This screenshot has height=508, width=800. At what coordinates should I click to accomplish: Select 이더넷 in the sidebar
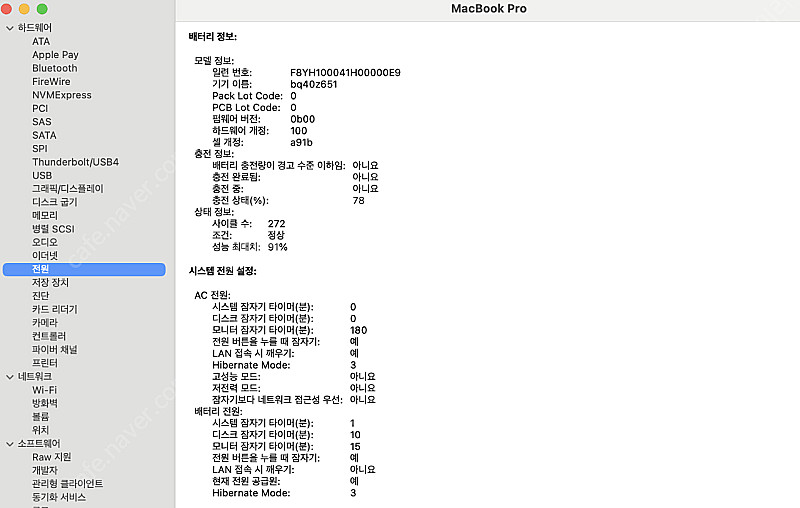(45, 256)
